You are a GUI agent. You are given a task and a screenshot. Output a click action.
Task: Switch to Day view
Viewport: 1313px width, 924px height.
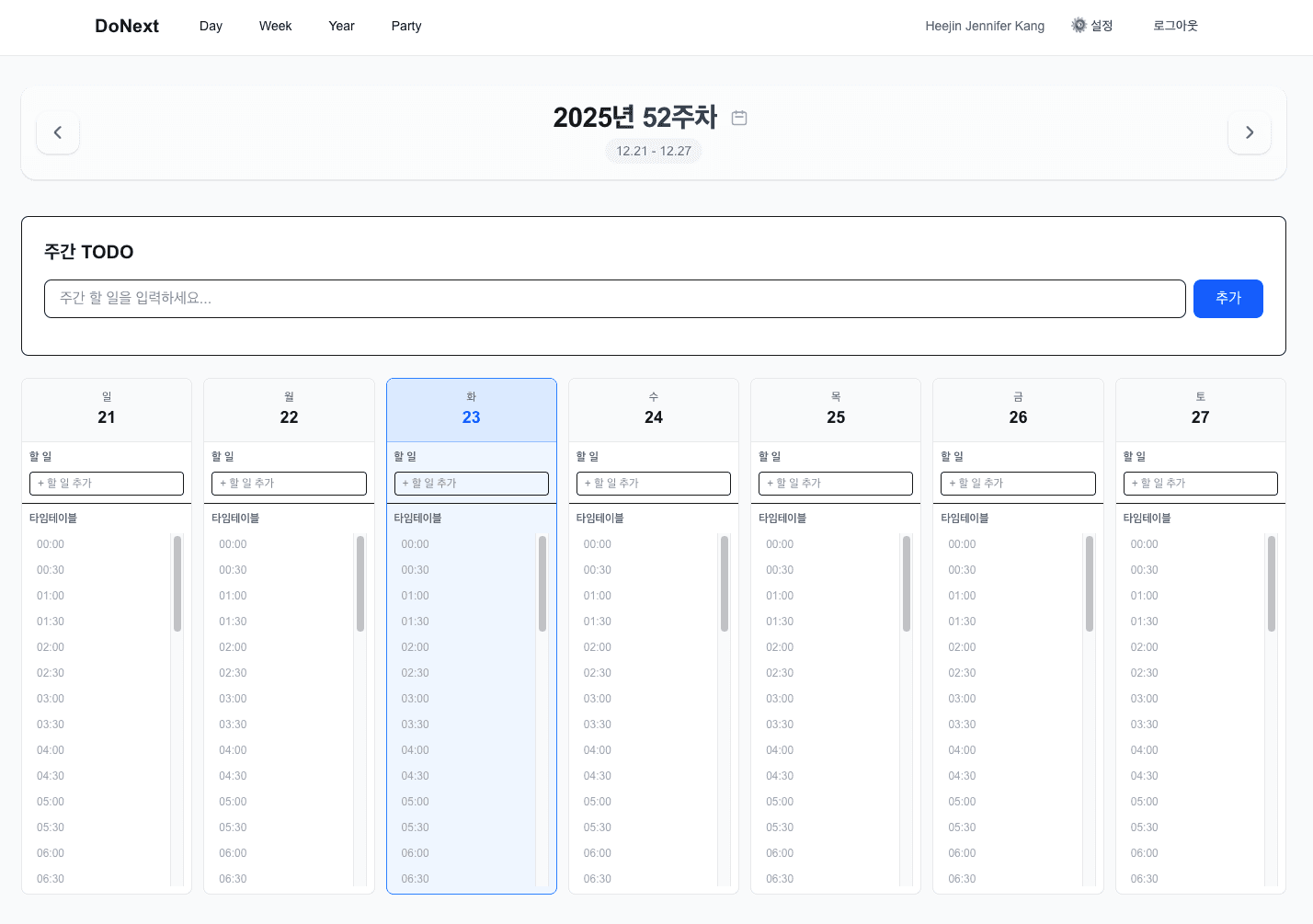click(x=211, y=26)
